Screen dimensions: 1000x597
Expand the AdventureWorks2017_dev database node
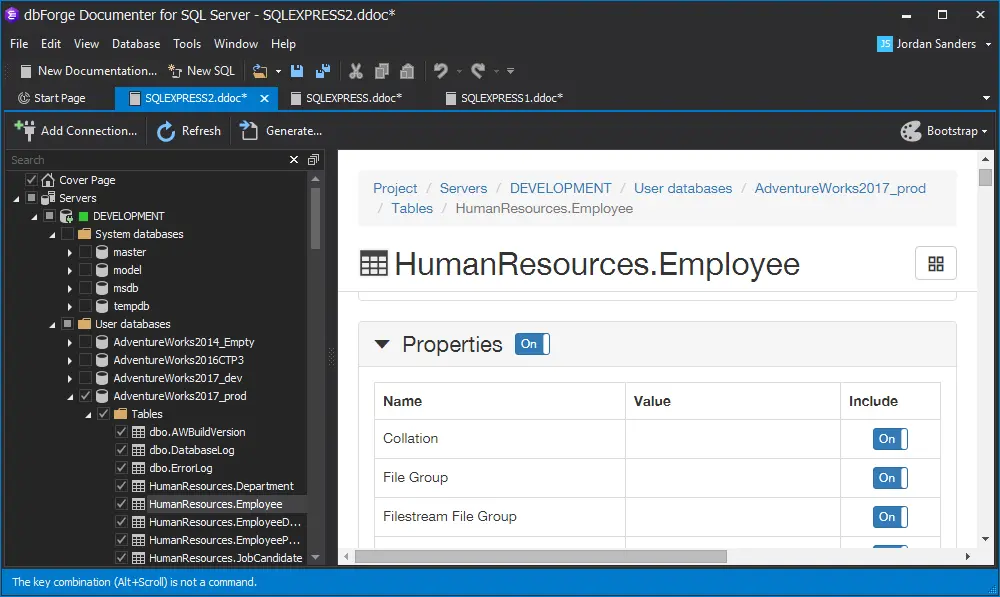coord(70,378)
